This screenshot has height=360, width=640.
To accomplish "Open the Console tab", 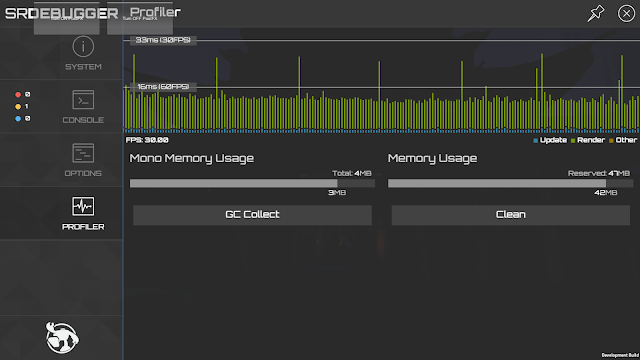I will [x=61, y=107].
